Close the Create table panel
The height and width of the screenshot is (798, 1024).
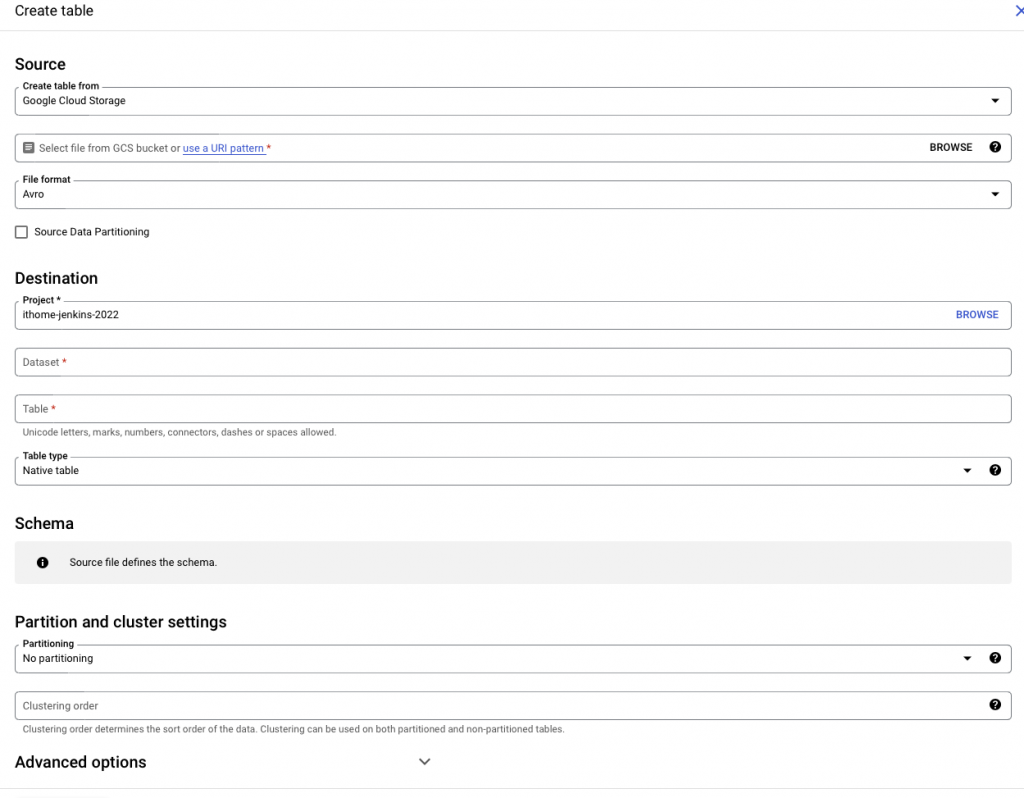[1019, 11]
